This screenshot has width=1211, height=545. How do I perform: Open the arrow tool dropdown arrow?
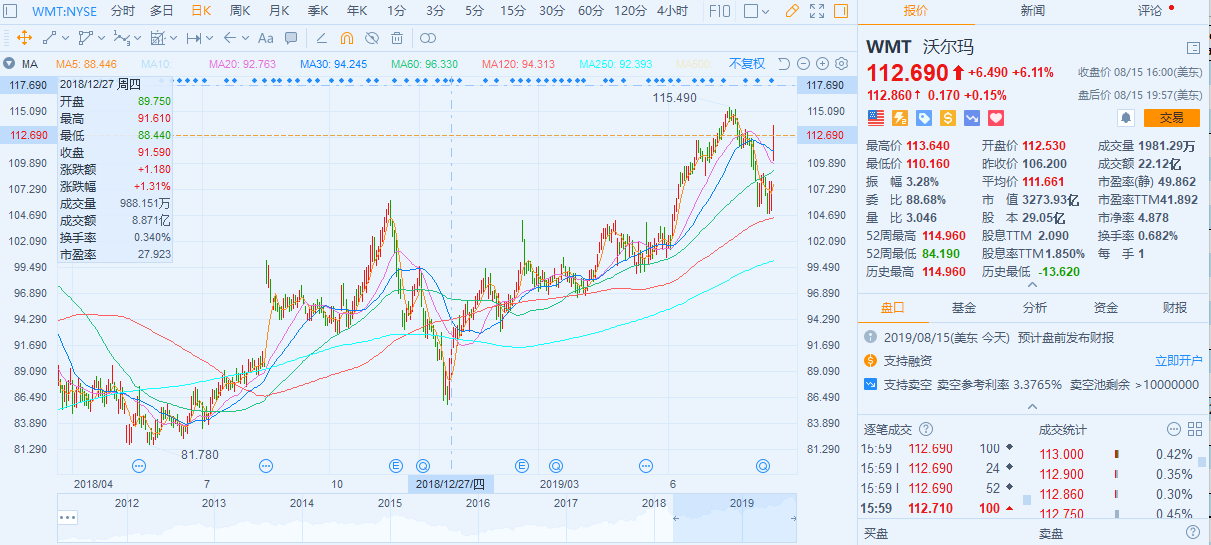click(245, 38)
